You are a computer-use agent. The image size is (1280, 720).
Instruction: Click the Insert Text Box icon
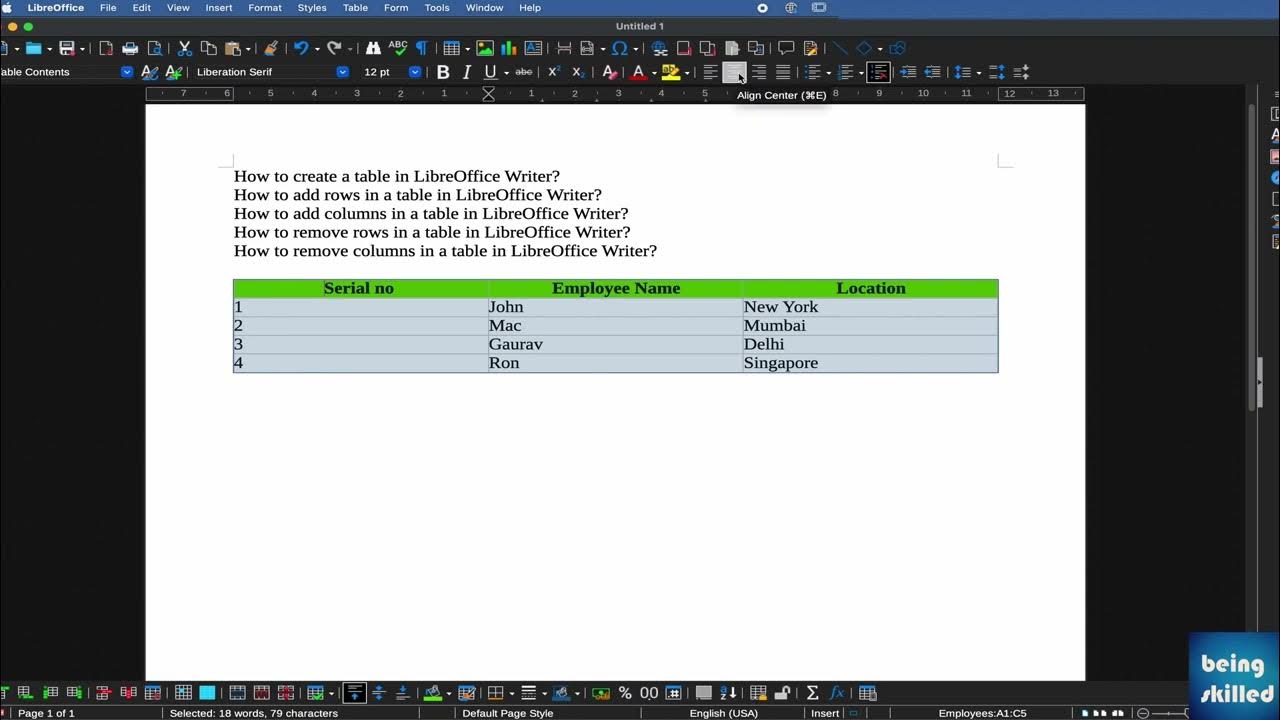point(533,48)
